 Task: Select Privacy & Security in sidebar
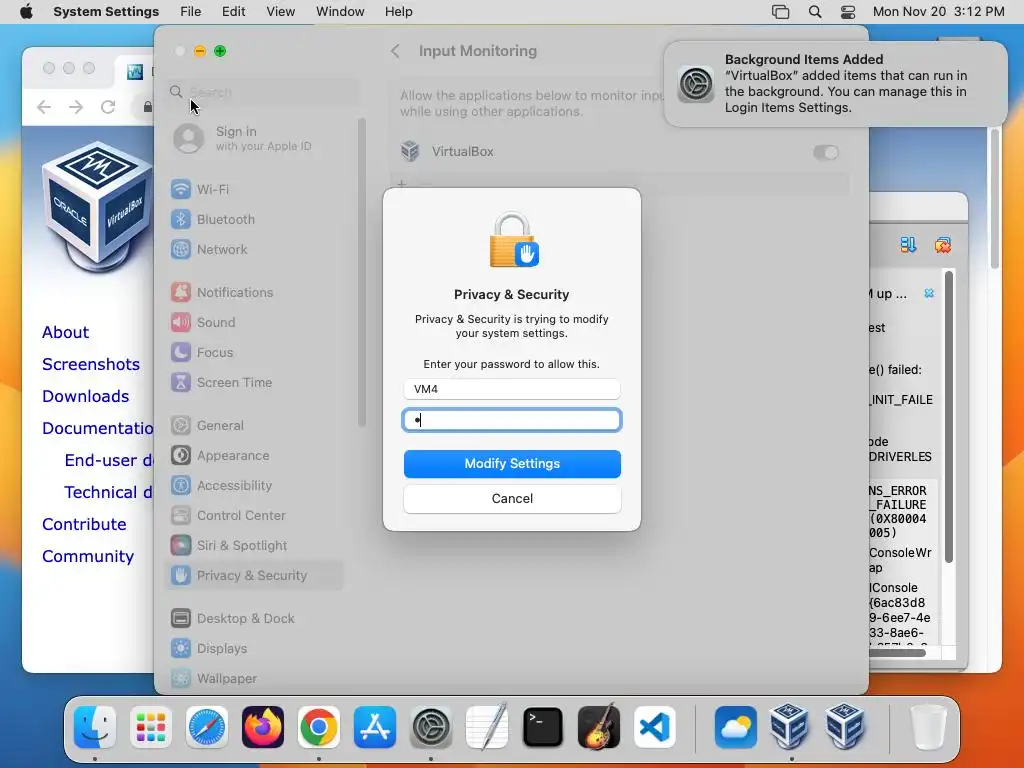(255, 576)
